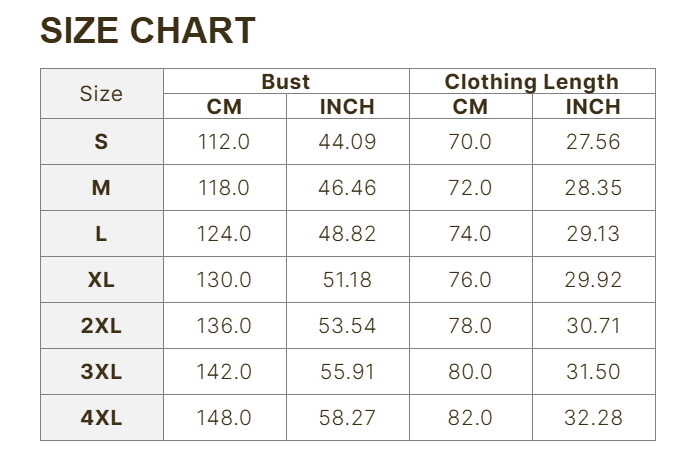696x465 pixels.
Task: Click the Clothing Length column header
Action: (x=531, y=82)
